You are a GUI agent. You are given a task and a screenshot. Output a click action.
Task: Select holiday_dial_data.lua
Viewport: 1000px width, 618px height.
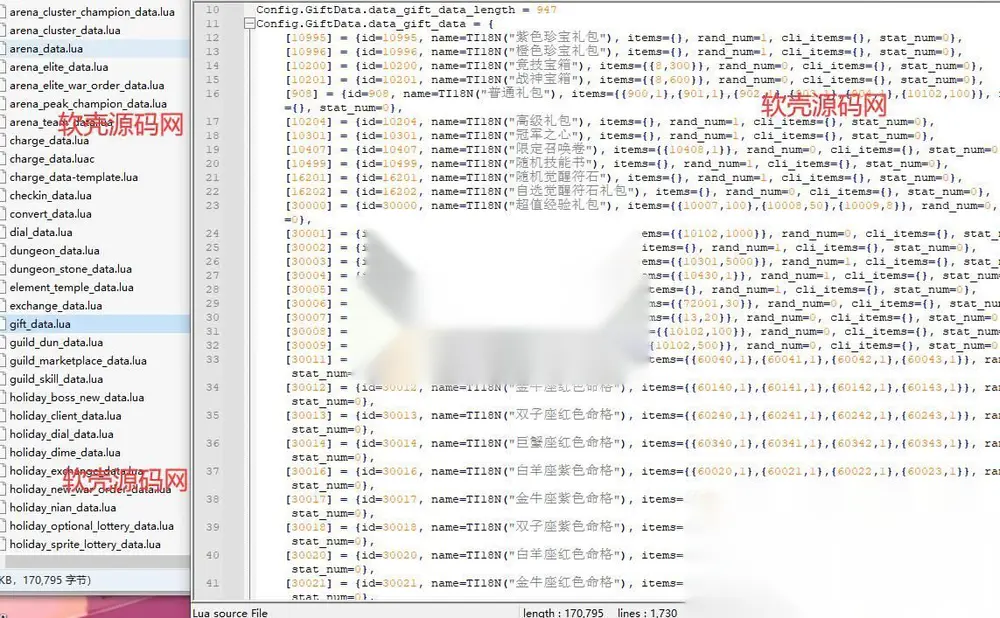click(61, 434)
